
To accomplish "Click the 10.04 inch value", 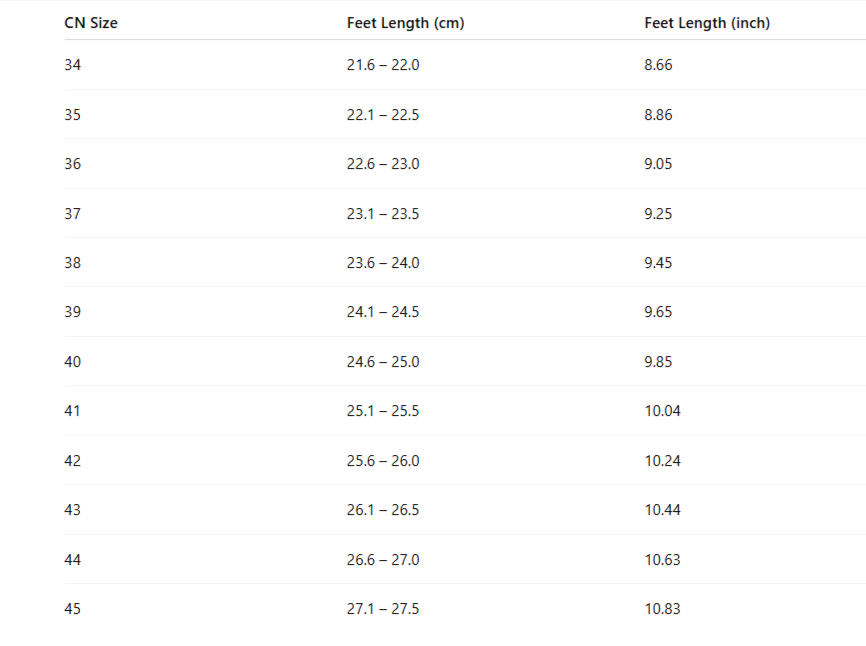I will pos(662,411).
